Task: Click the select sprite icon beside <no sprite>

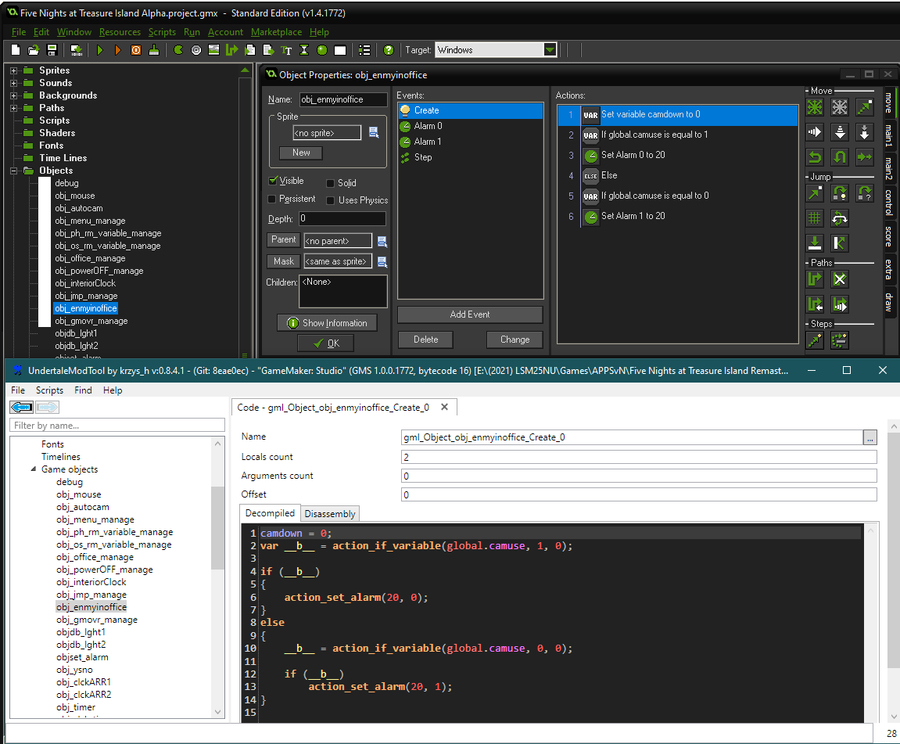Action: pyautogui.click(x=374, y=132)
